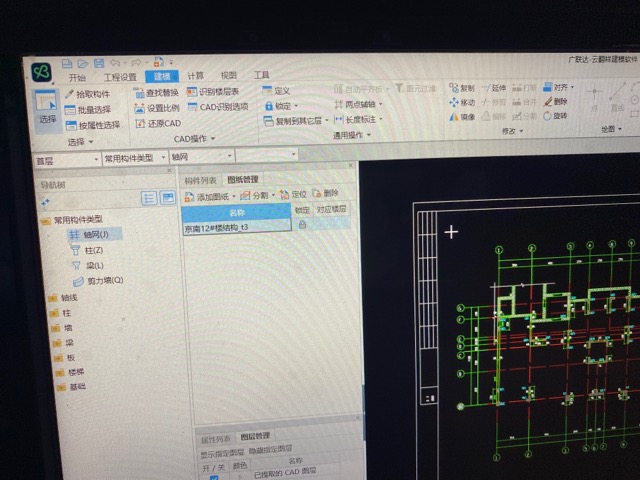Click 锁定 lock tool in ribbon

(281, 106)
